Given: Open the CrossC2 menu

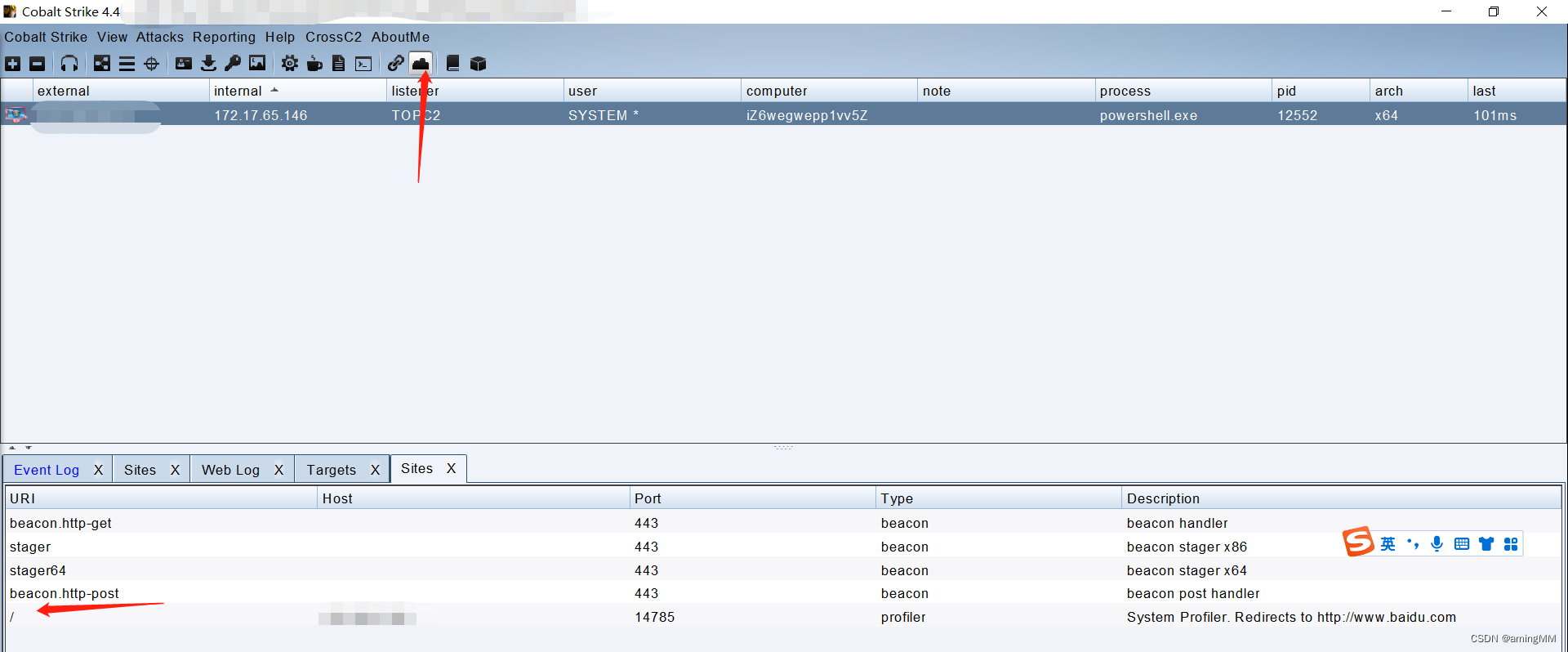Looking at the screenshot, I should pyautogui.click(x=333, y=37).
